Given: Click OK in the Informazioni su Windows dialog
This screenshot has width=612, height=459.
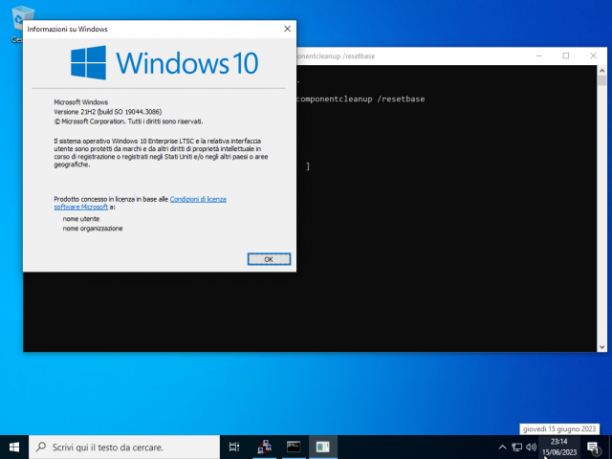Looking at the screenshot, I should click(x=269, y=259).
